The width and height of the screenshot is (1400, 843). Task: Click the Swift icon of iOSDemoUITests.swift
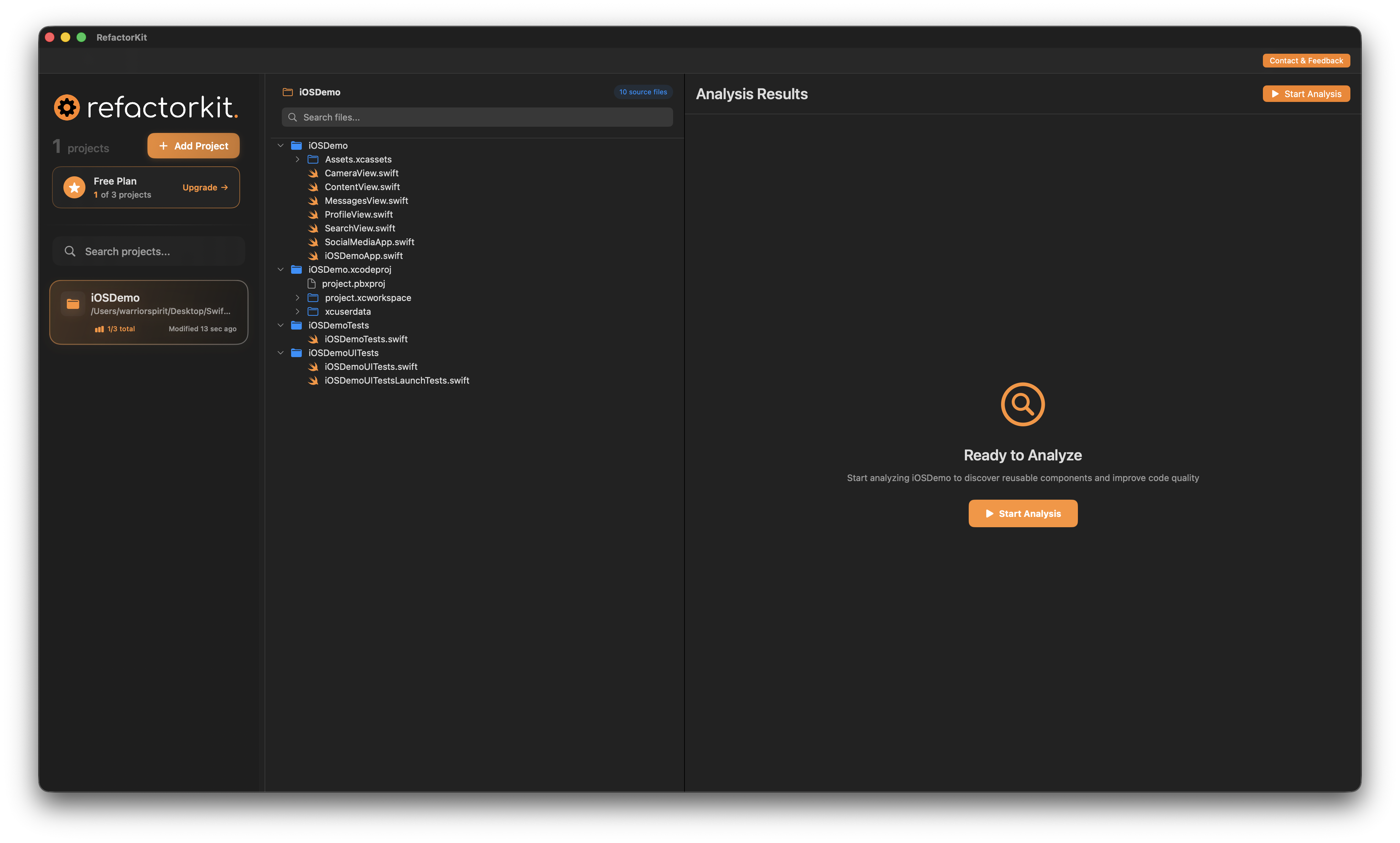pyautogui.click(x=313, y=366)
